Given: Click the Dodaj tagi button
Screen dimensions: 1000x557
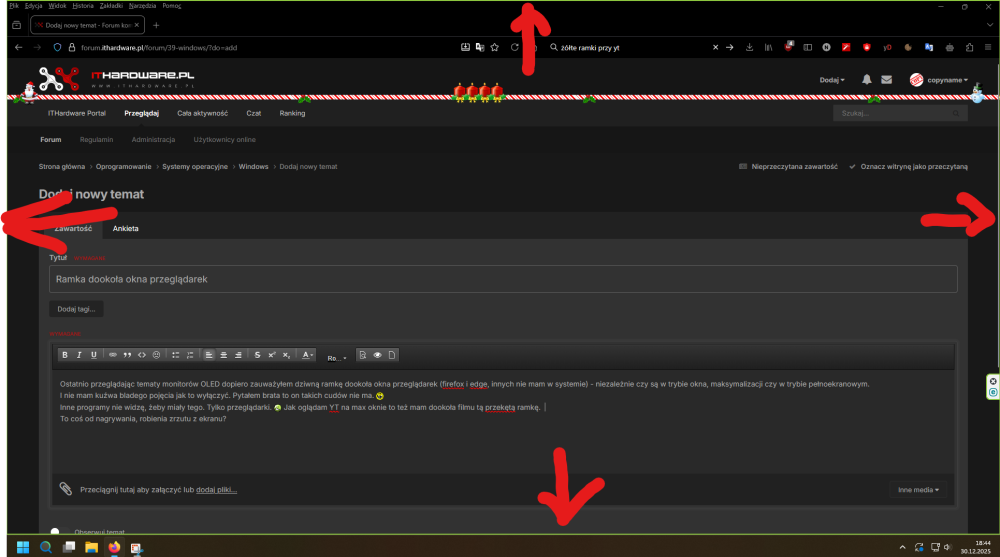Looking at the screenshot, I should [x=77, y=309].
